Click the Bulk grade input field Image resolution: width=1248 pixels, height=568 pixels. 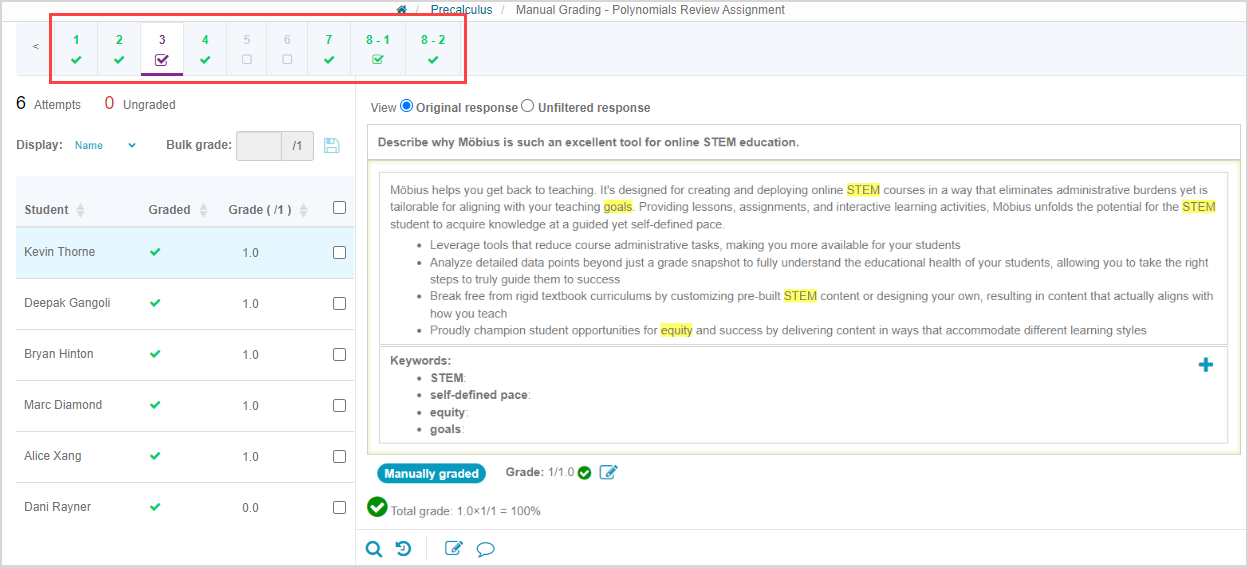tap(259, 146)
